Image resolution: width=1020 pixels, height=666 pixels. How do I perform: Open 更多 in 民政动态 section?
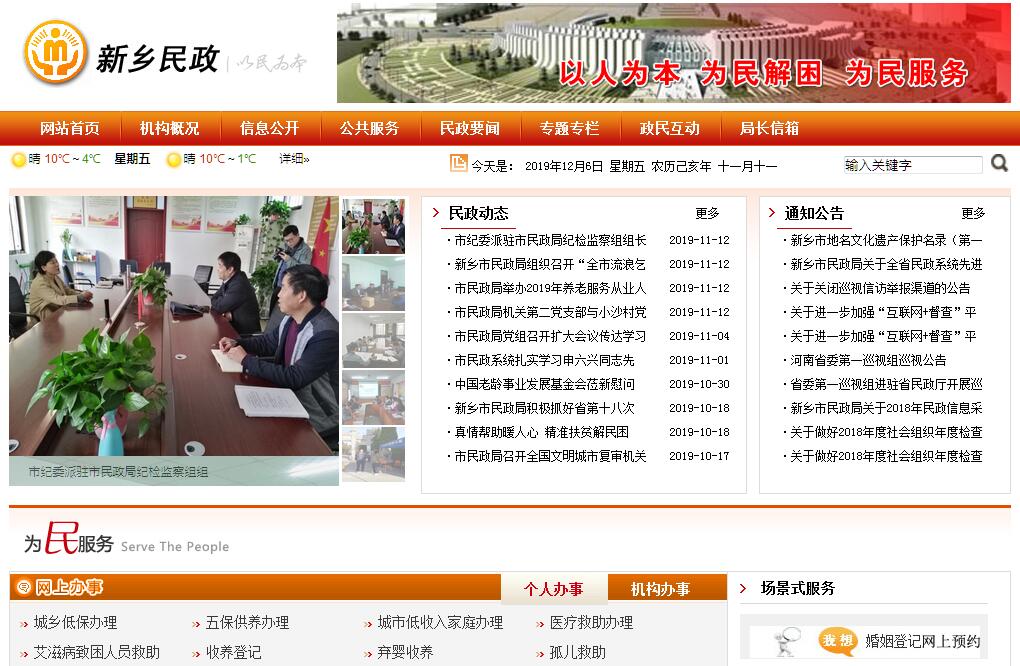coord(707,214)
